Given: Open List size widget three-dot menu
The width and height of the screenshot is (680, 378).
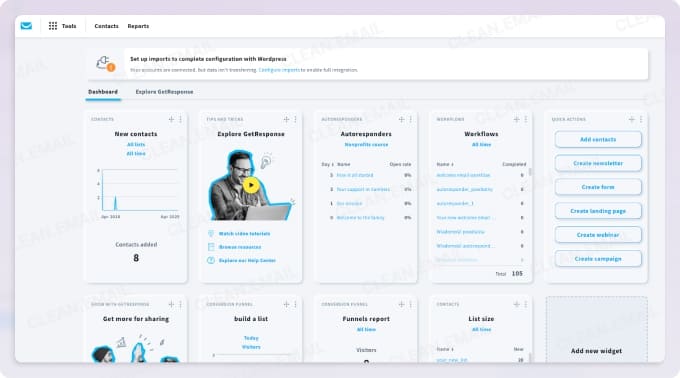Looking at the screenshot, I should pyautogui.click(x=526, y=304).
